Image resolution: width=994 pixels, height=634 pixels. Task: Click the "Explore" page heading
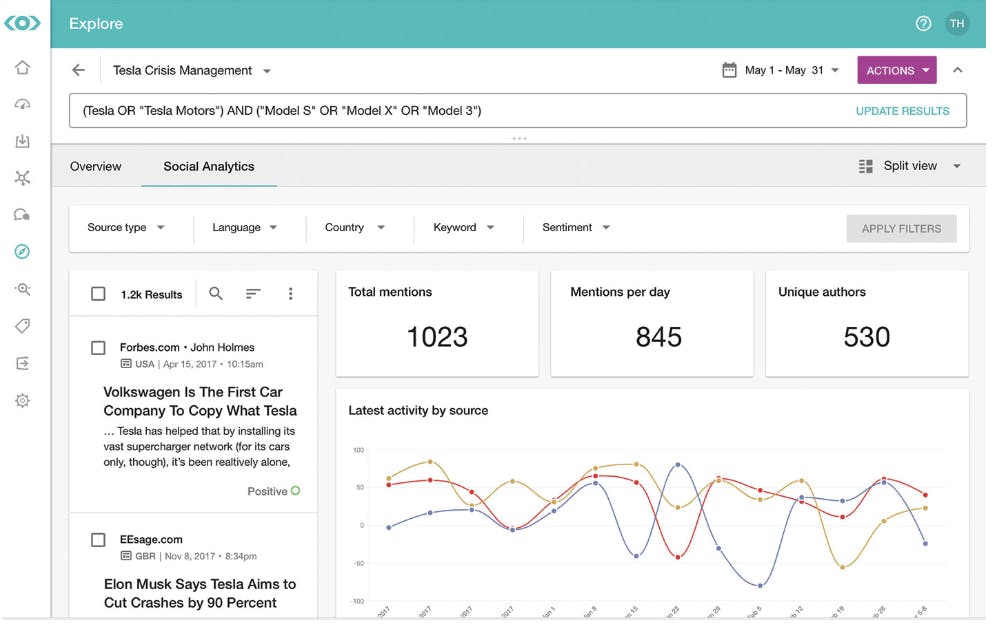coord(96,23)
